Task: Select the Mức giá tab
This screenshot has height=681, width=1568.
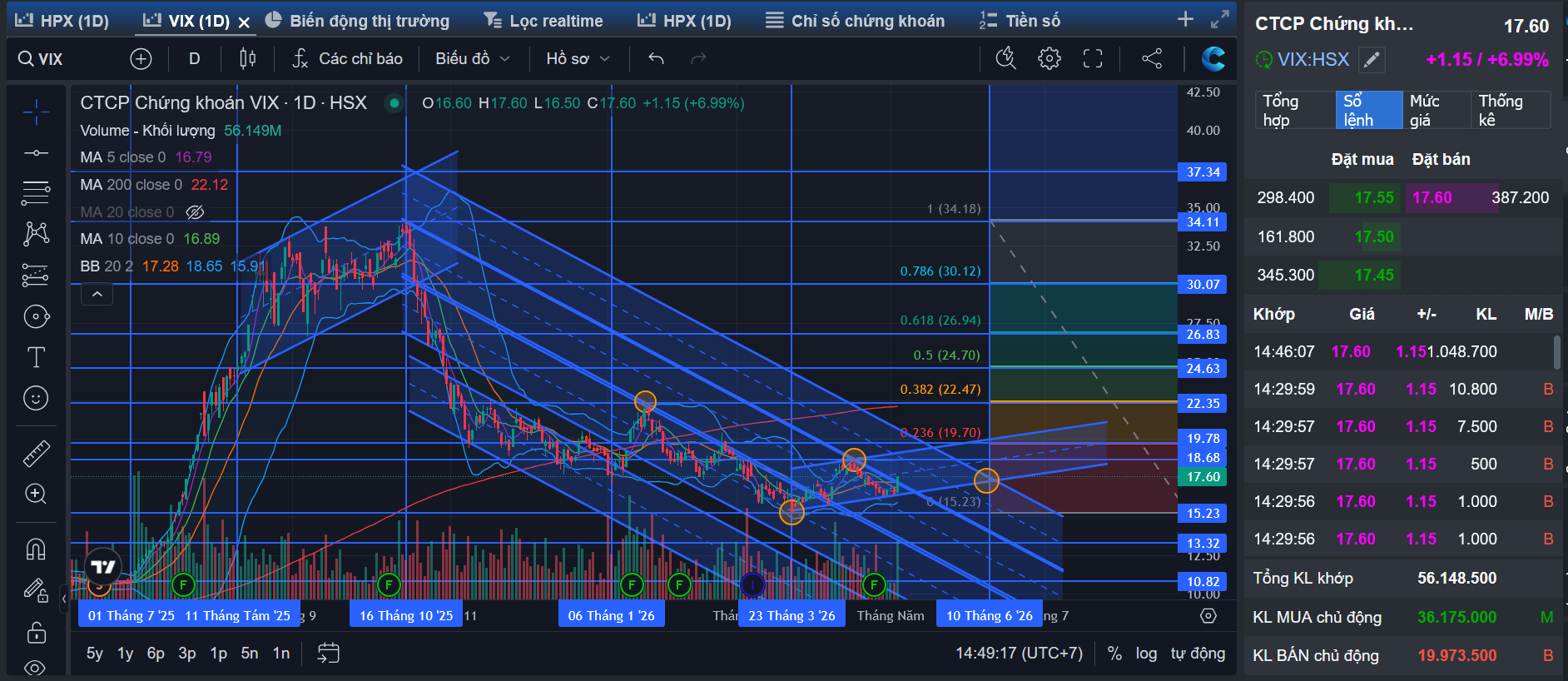Action: pyautogui.click(x=1437, y=110)
